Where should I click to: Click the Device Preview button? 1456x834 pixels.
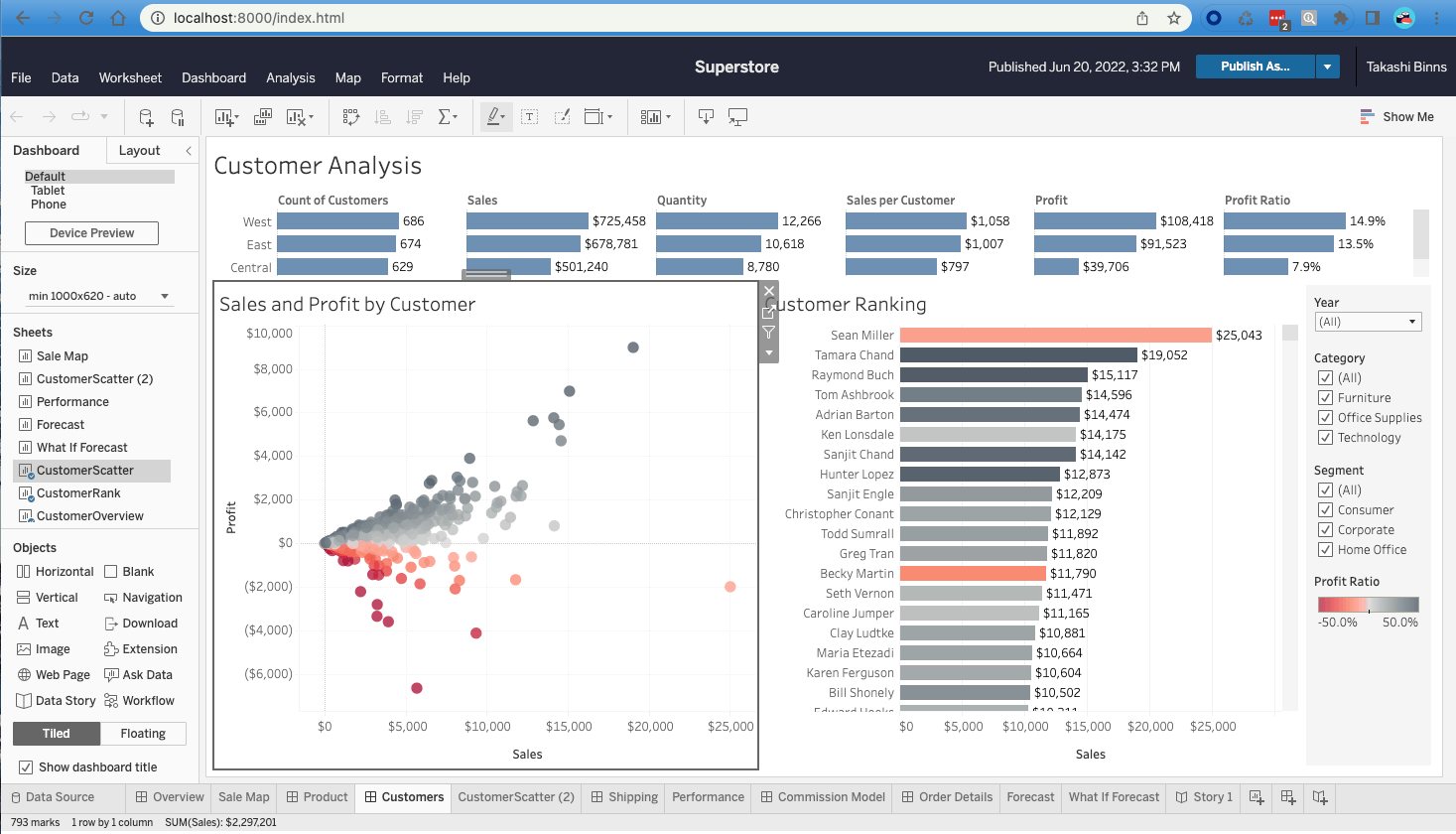91,233
